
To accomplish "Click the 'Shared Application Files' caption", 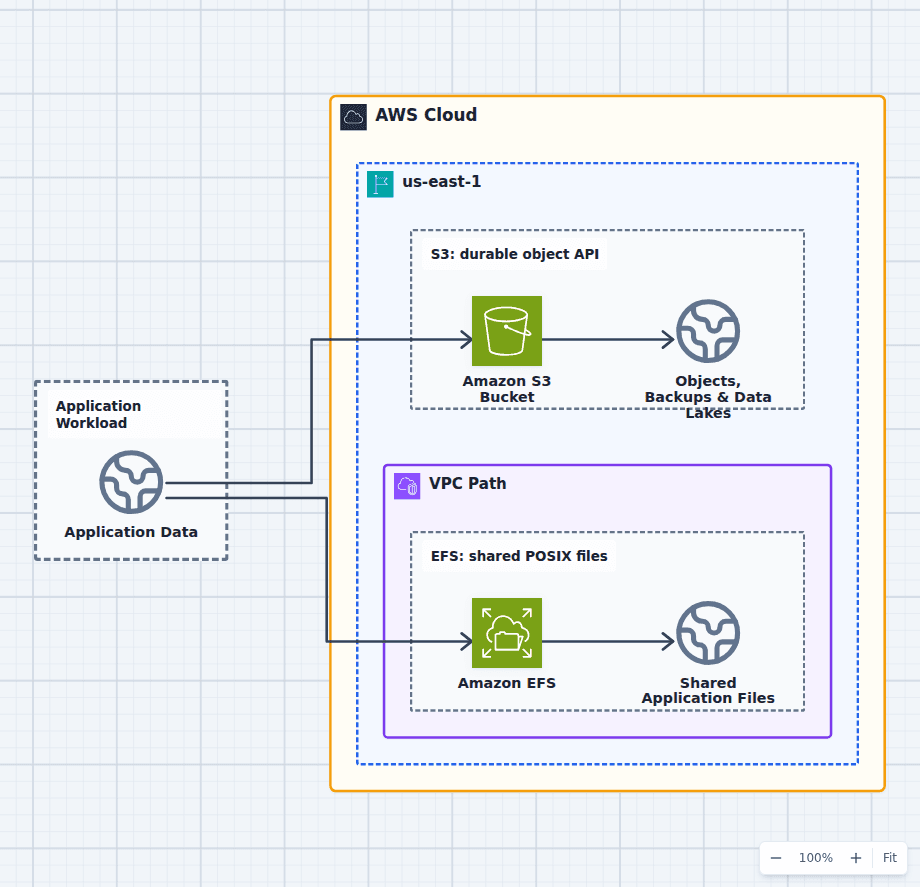I will point(708,690).
